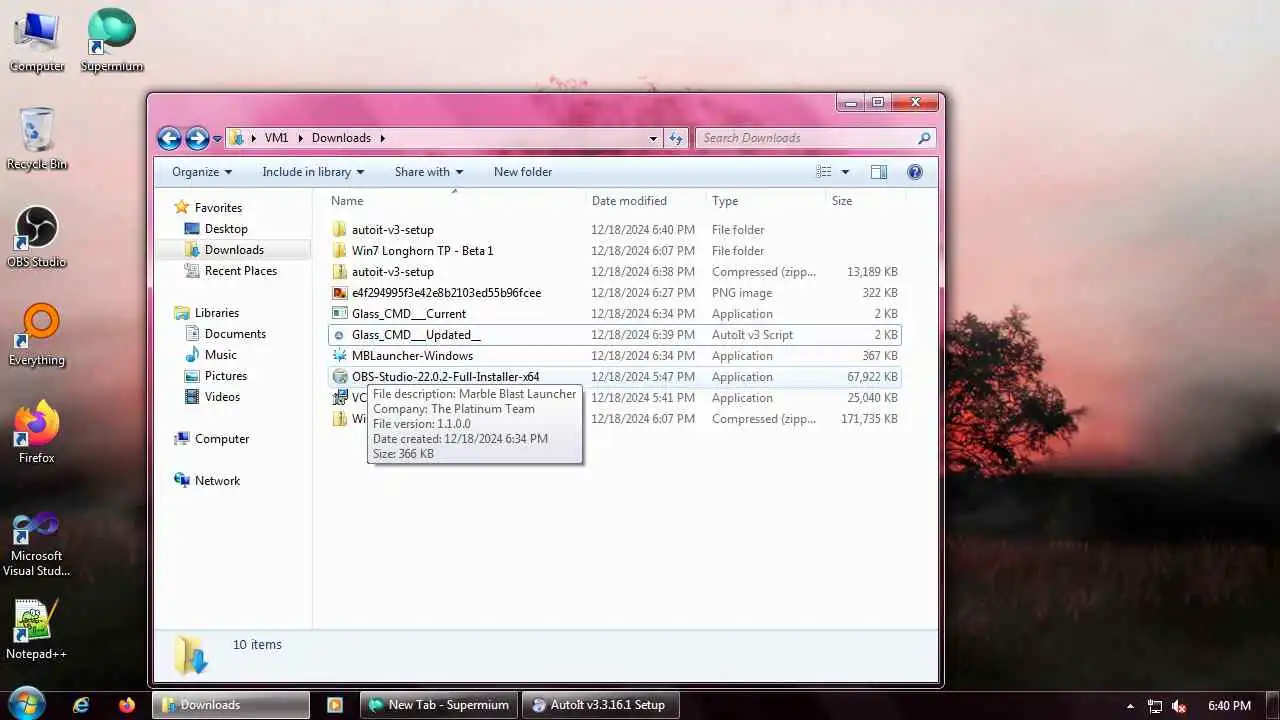Click the Refresh button beside address bar

676,138
